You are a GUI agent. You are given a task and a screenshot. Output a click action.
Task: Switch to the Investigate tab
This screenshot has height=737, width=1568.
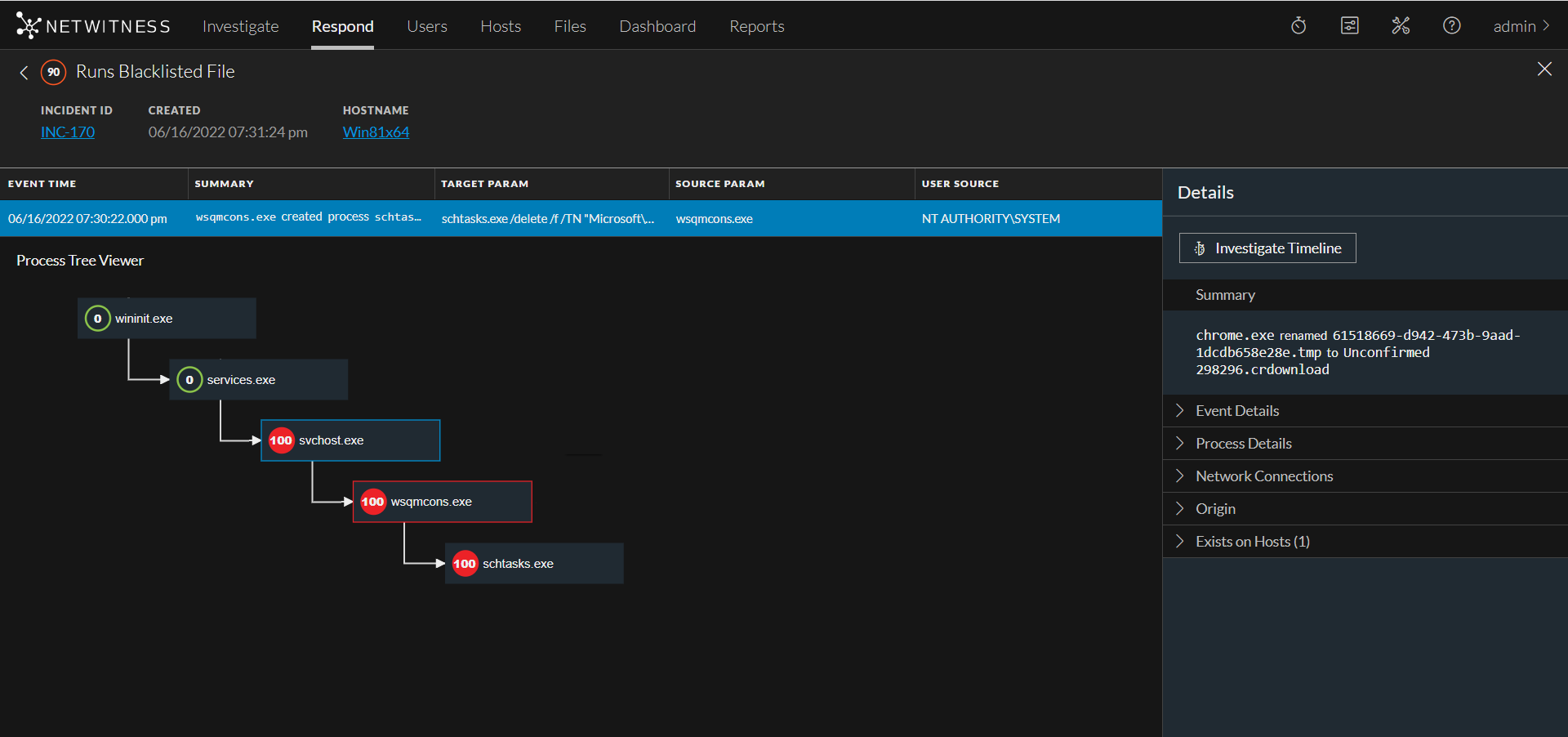point(240,26)
